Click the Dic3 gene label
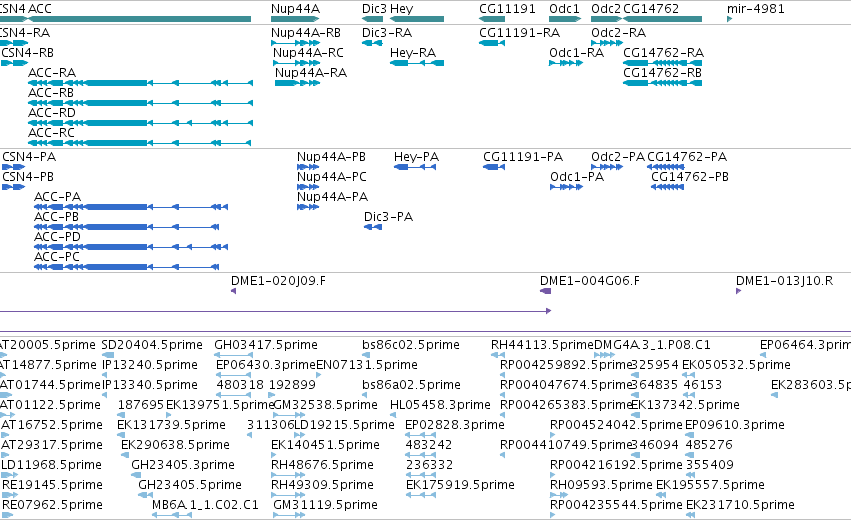 pos(374,9)
